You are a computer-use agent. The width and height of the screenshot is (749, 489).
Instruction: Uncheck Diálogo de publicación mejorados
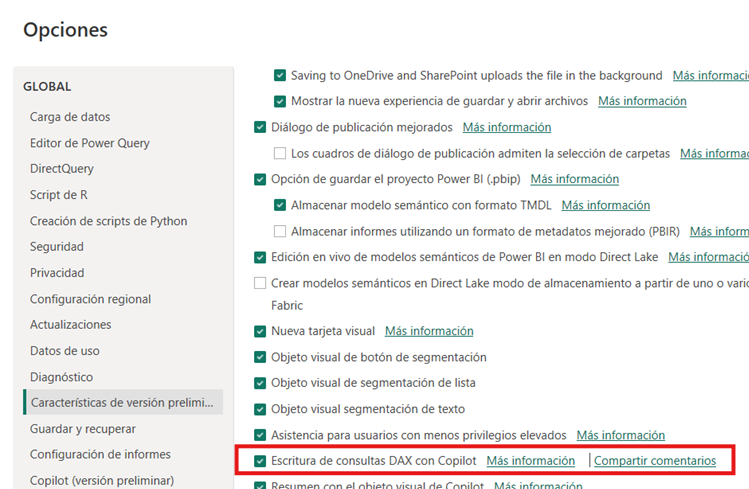click(x=260, y=128)
